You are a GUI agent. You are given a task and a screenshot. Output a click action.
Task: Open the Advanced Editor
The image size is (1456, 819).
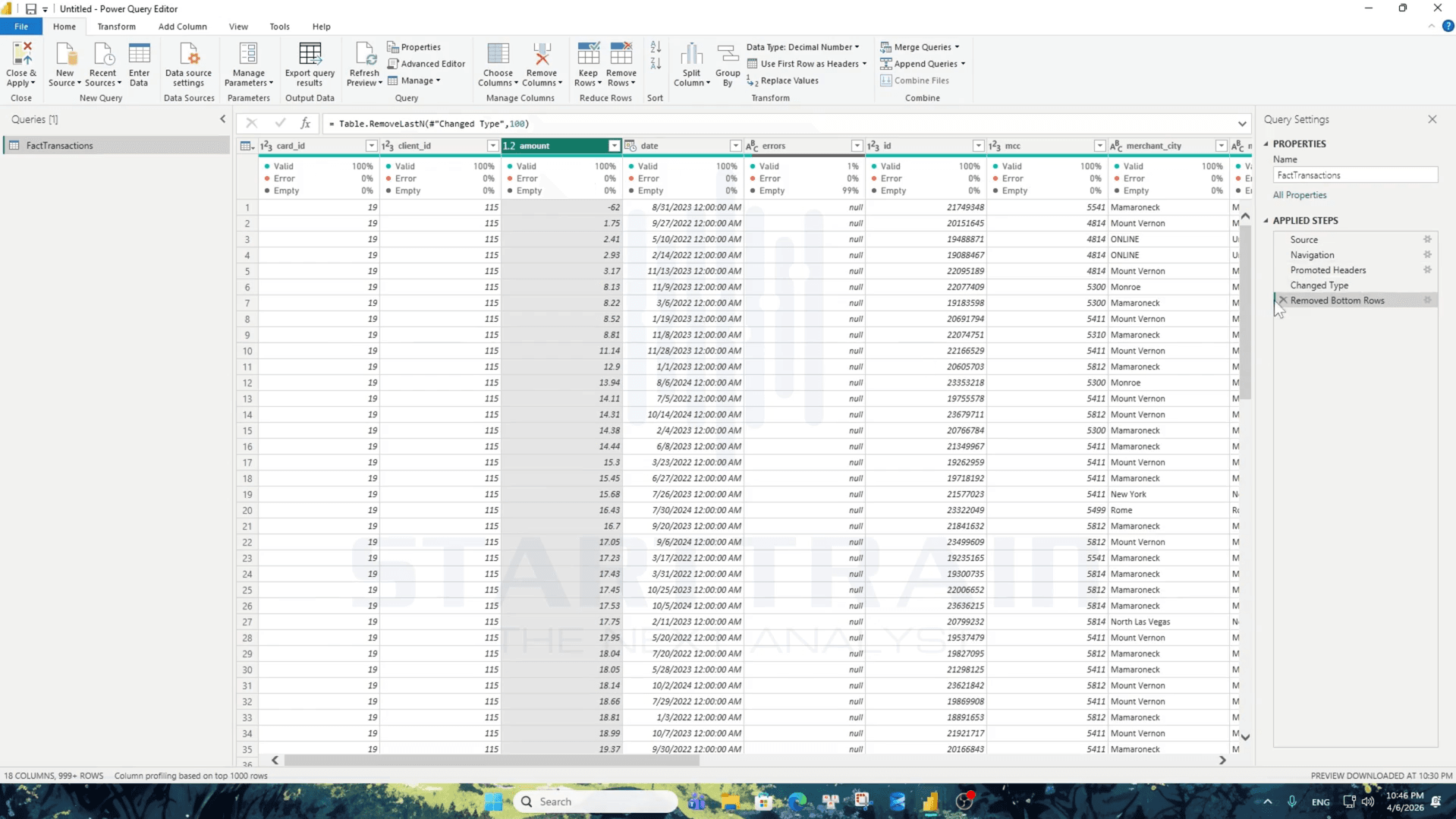pos(426,64)
